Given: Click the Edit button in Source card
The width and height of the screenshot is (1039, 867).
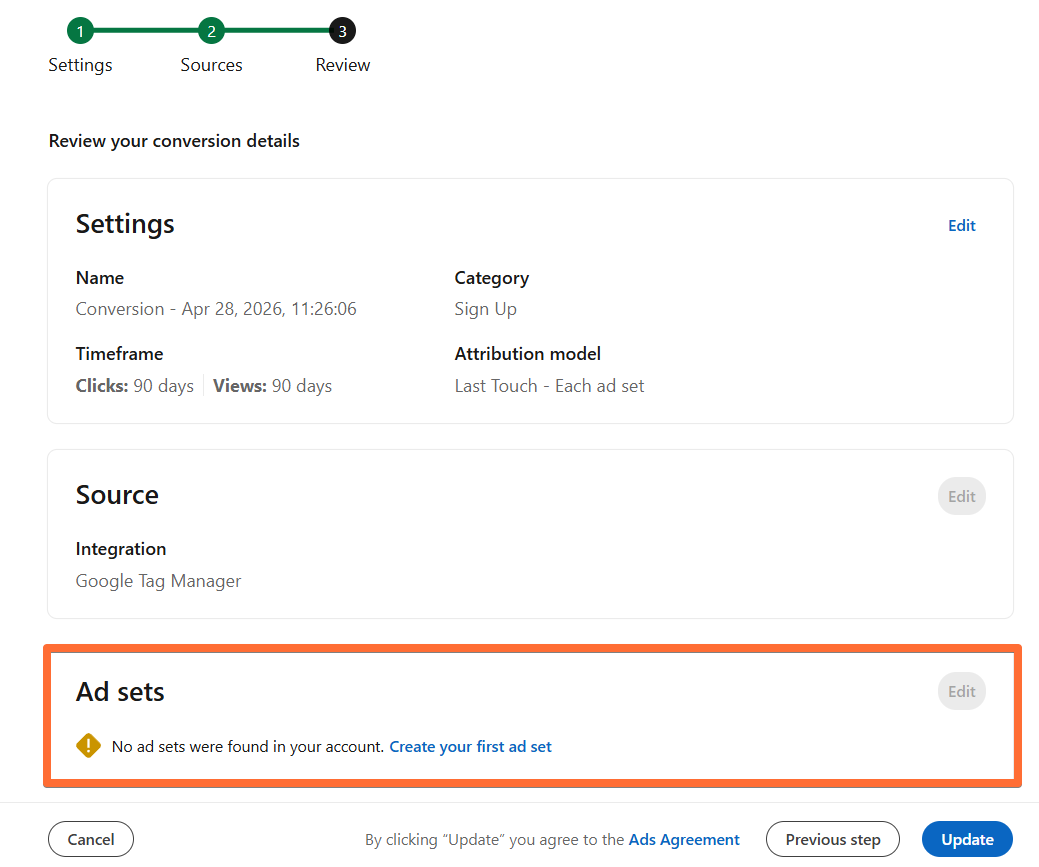Looking at the screenshot, I should (x=961, y=496).
